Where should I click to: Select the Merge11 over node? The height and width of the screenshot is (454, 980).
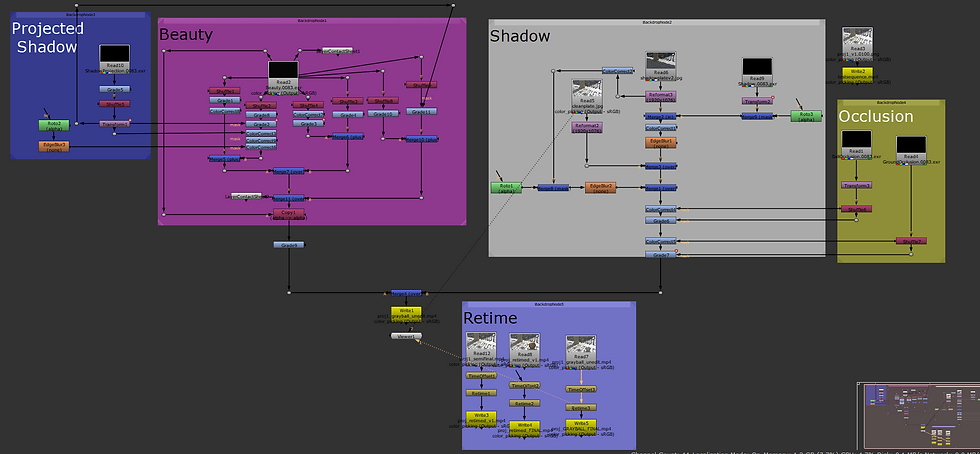(x=289, y=198)
